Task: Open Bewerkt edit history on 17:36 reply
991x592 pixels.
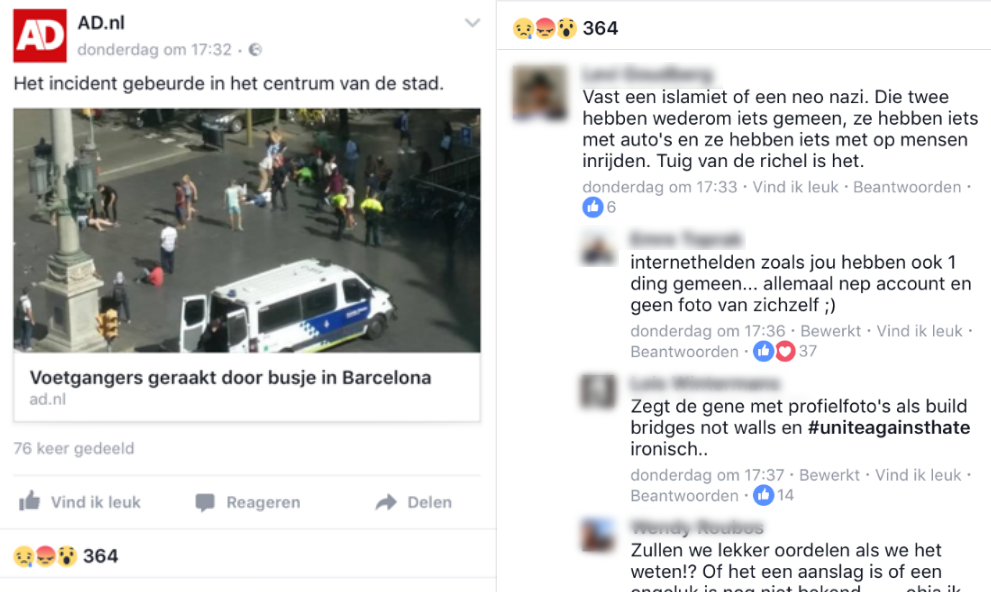Action: pyautogui.click(x=830, y=331)
